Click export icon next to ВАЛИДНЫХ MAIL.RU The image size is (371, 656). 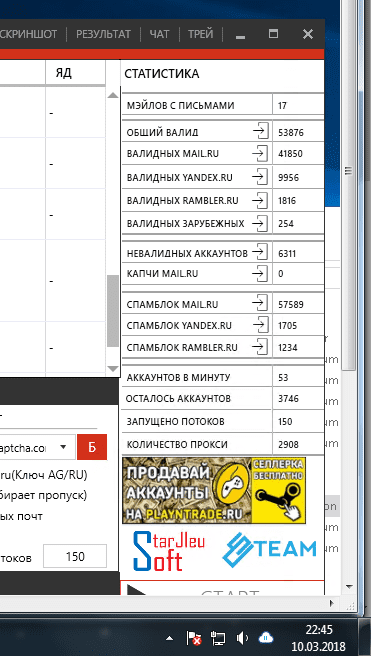(x=260, y=153)
